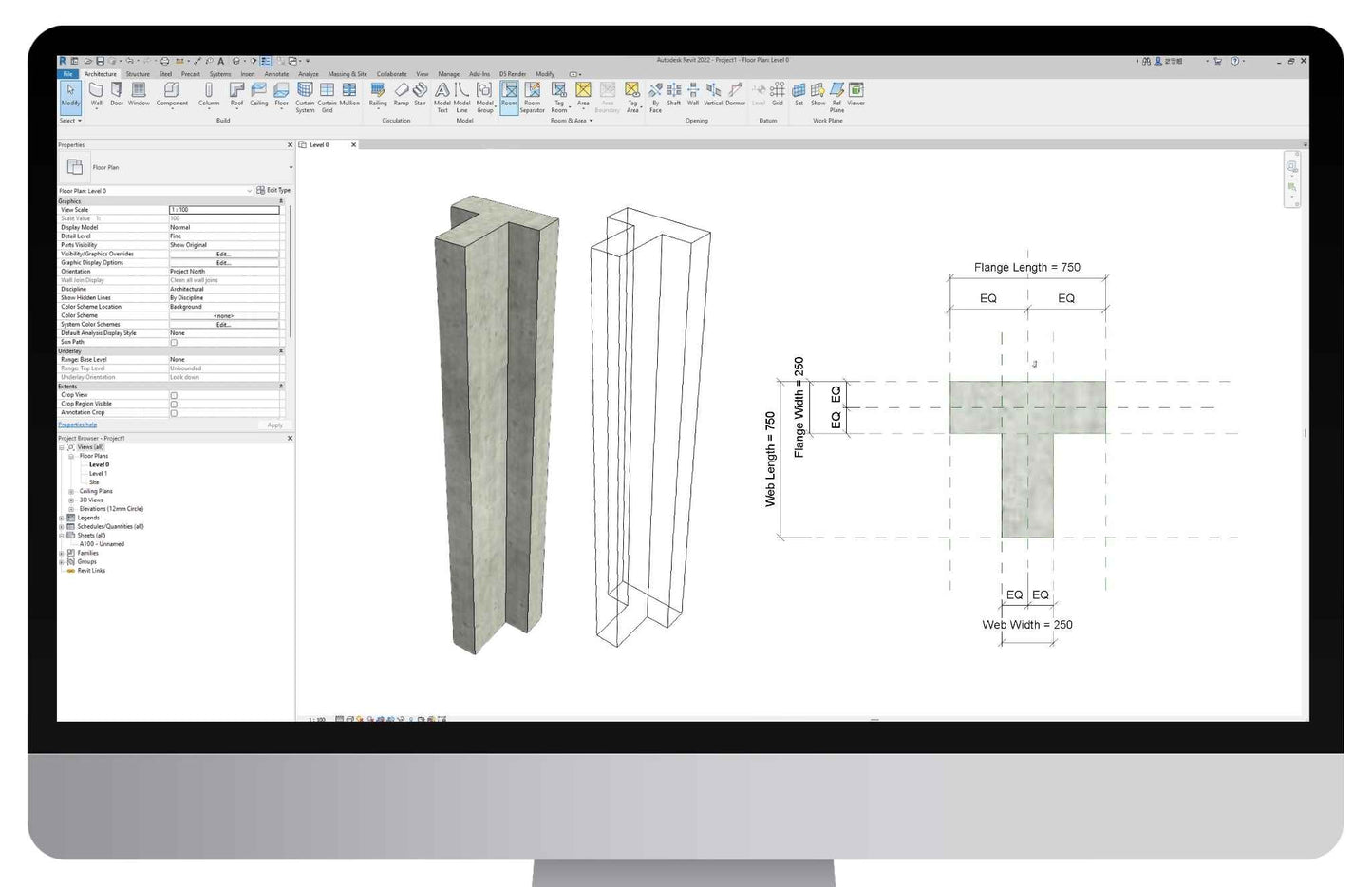Click the Door tool icon
Viewport: 1372px width, 887px height.
pos(117,94)
